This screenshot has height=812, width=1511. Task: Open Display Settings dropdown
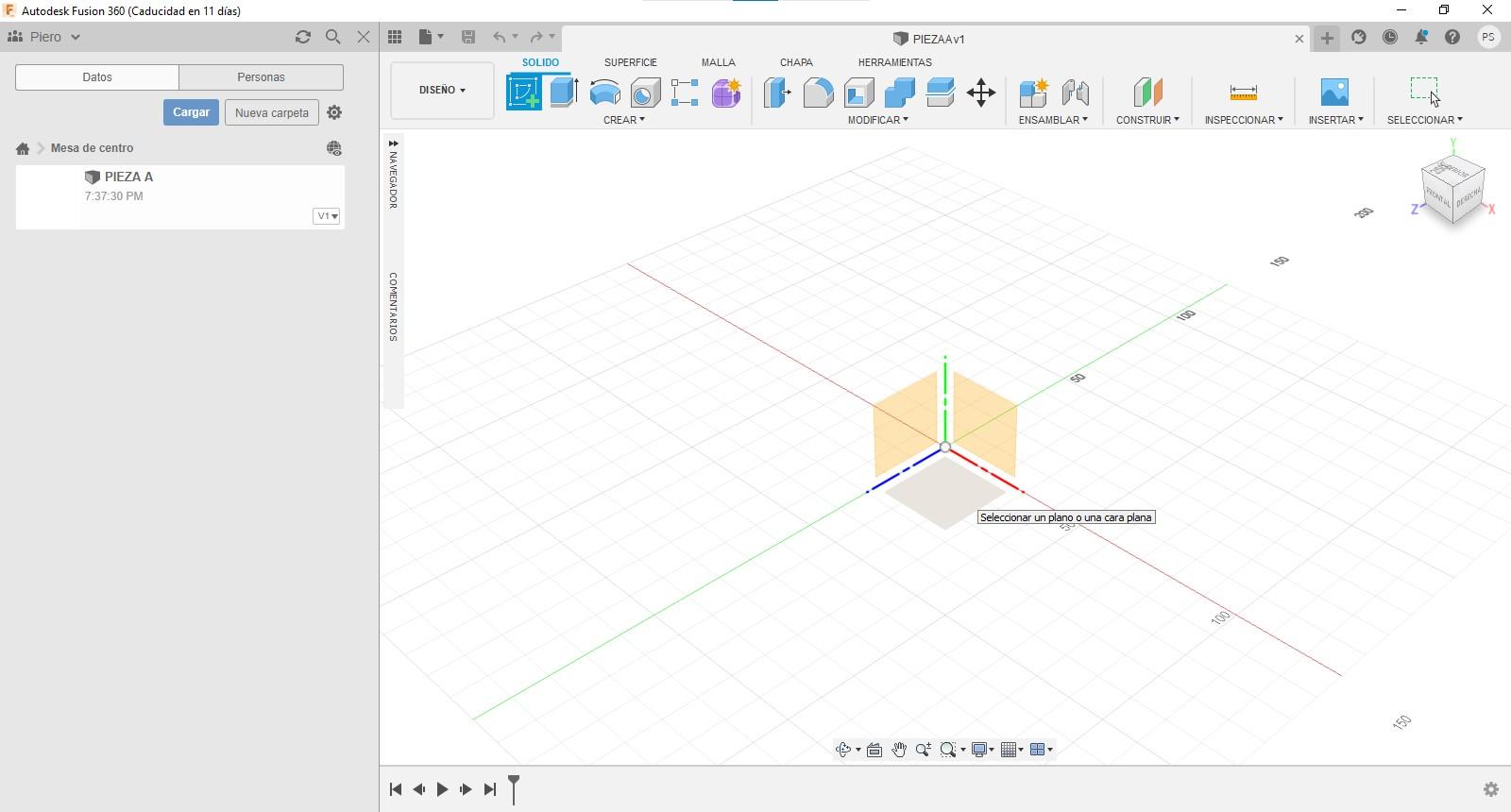click(x=983, y=750)
